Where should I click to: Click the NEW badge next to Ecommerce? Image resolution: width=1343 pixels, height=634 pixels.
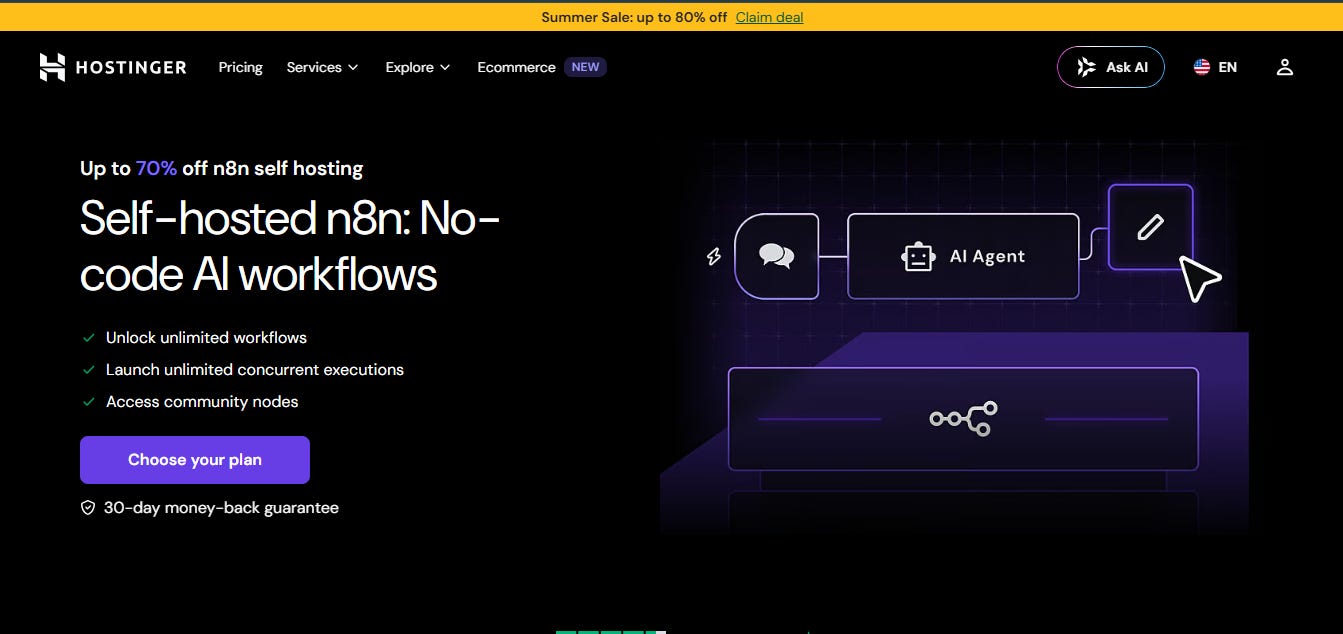585,67
